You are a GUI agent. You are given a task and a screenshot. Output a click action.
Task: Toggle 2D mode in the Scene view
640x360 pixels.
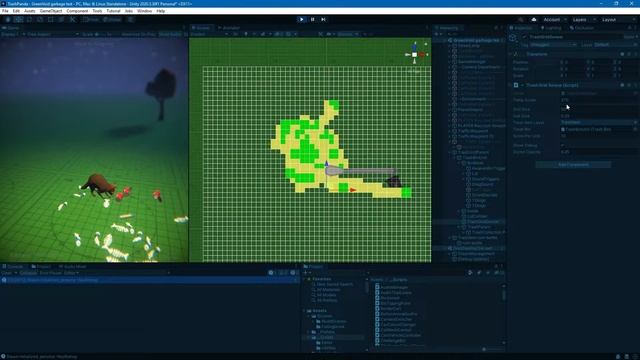(x=236, y=34)
